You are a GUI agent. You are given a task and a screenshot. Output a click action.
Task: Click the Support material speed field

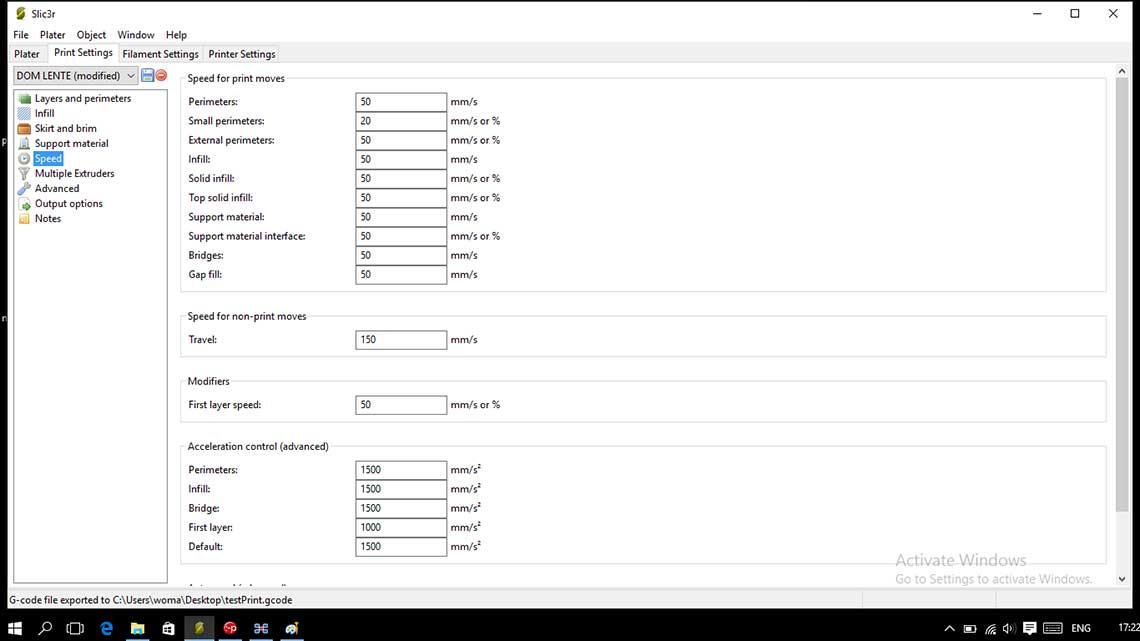tap(401, 217)
